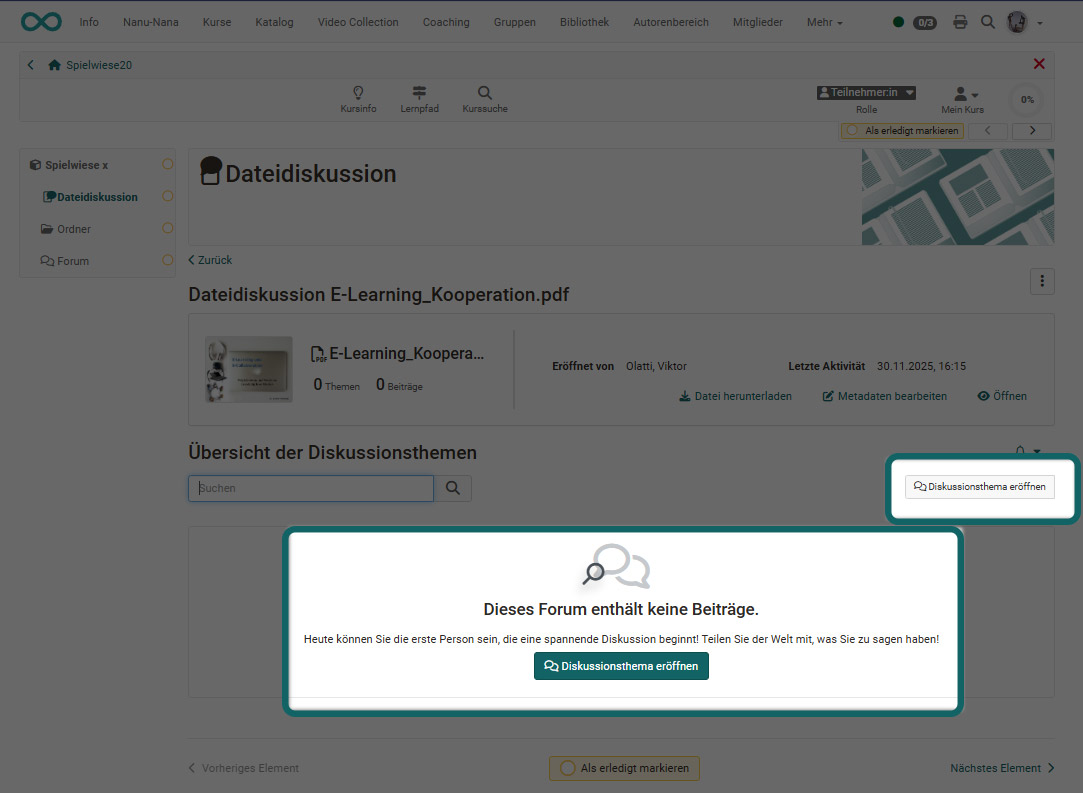Toggle top Als erledigt markieren

pyautogui.click(x=902, y=131)
